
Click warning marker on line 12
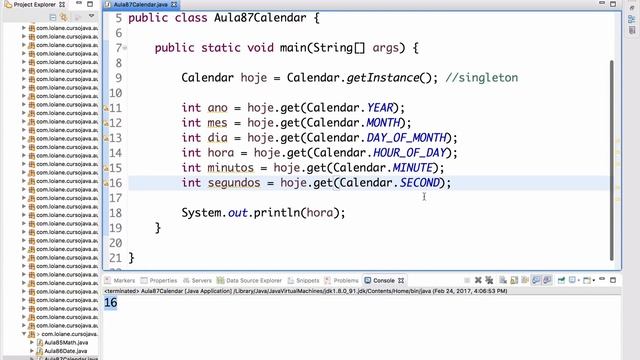click(106, 123)
